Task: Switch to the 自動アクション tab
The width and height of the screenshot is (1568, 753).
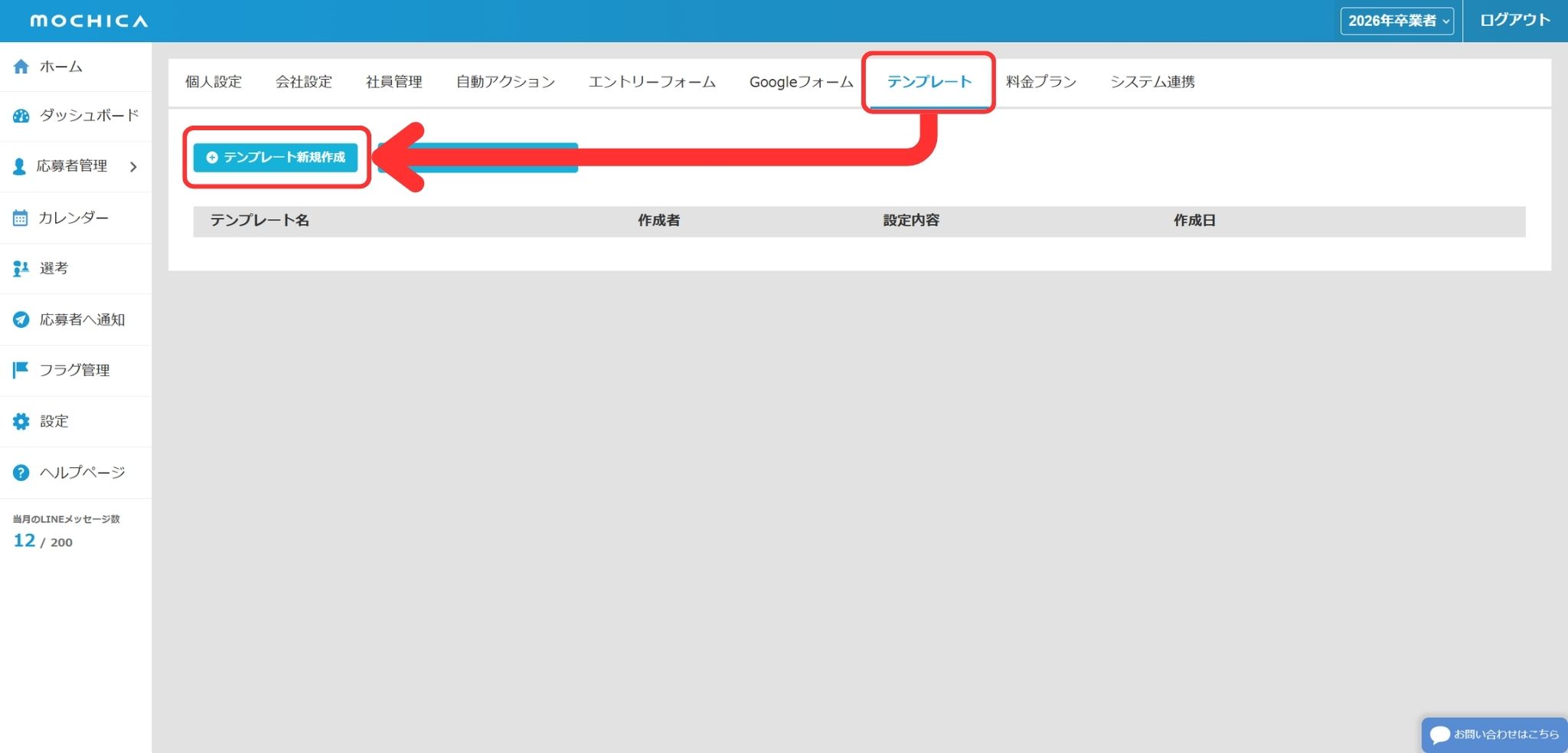Action: (505, 82)
